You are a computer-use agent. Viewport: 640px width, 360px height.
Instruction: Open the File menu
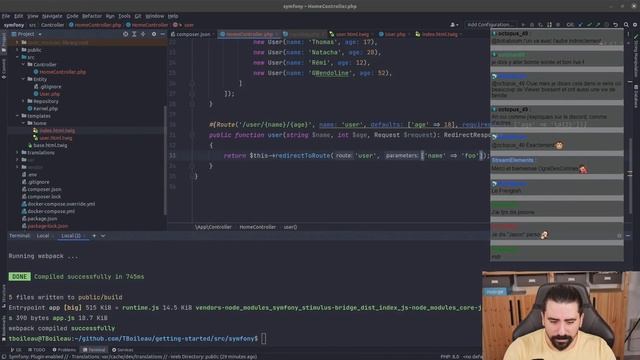coord(6,16)
